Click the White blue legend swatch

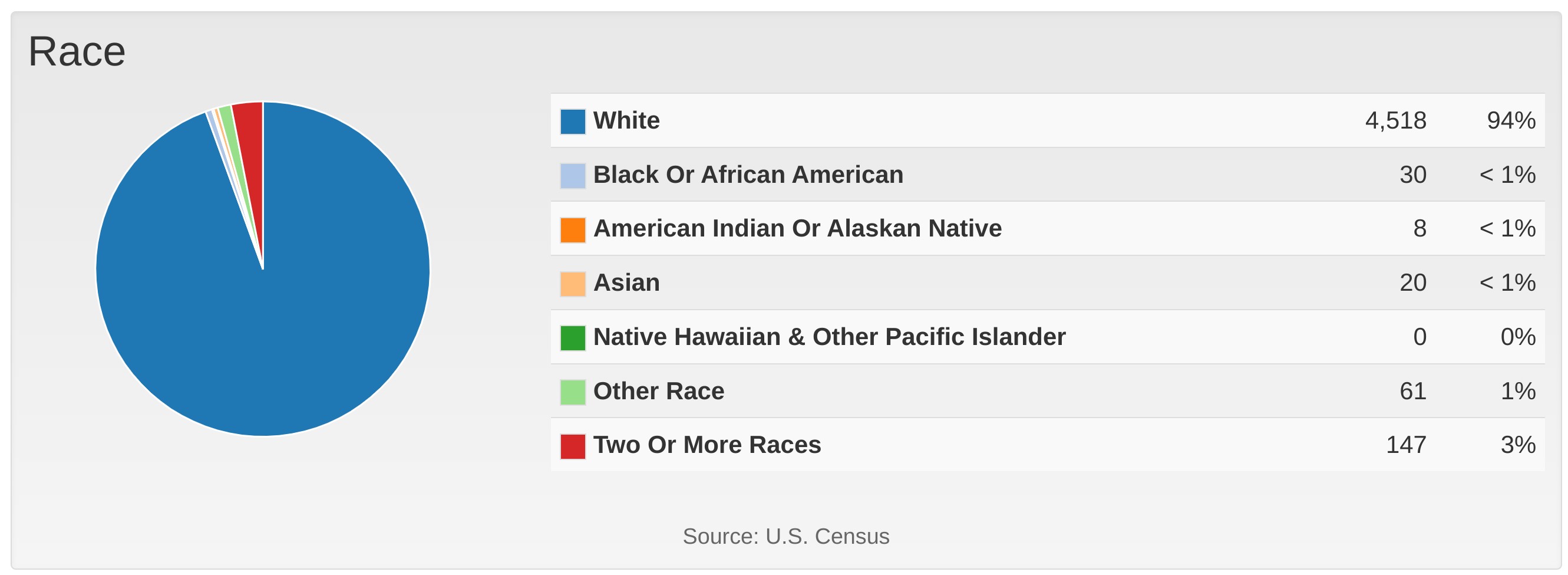pyautogui.click(x=573, y=121)
